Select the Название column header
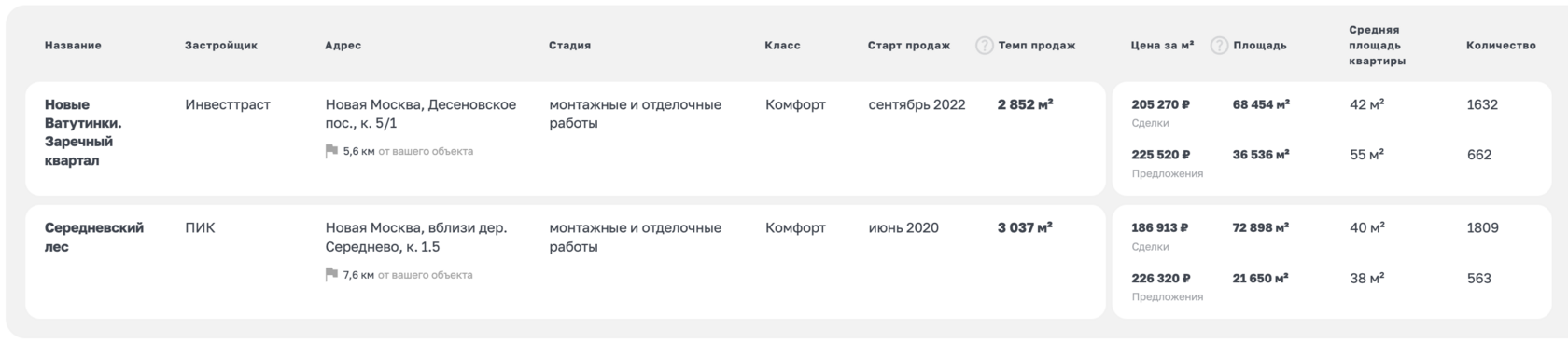The height and width of the screenshot is (343, 1568). (x=73, y=45)
